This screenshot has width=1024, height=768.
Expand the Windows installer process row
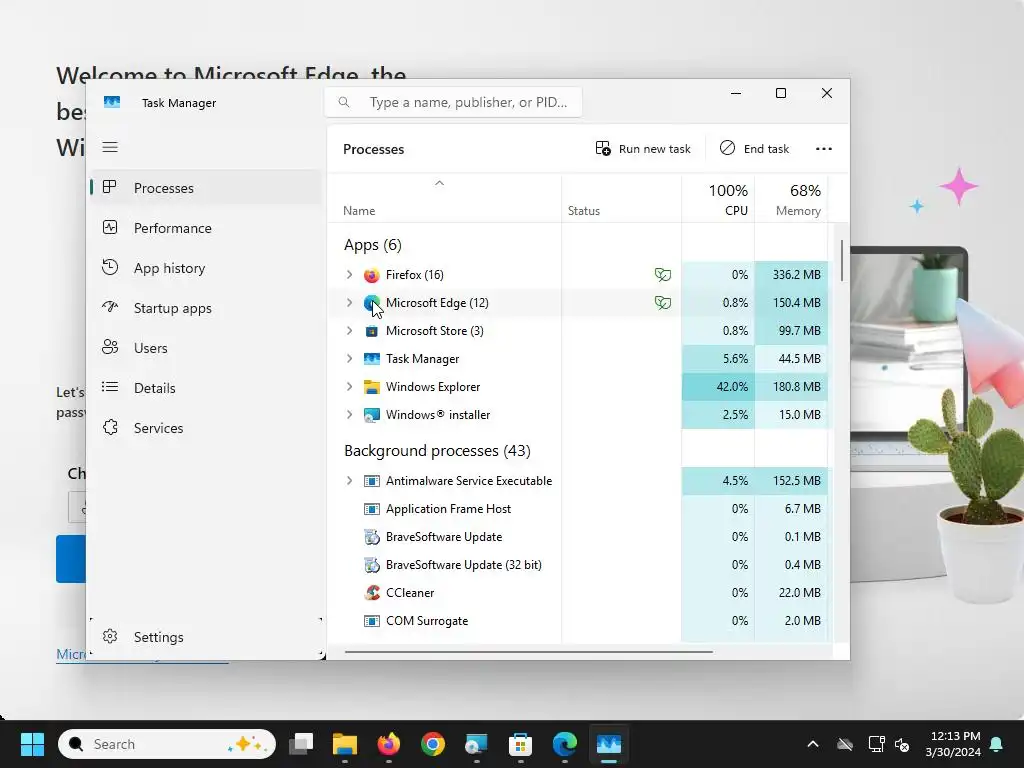point(349,415)
